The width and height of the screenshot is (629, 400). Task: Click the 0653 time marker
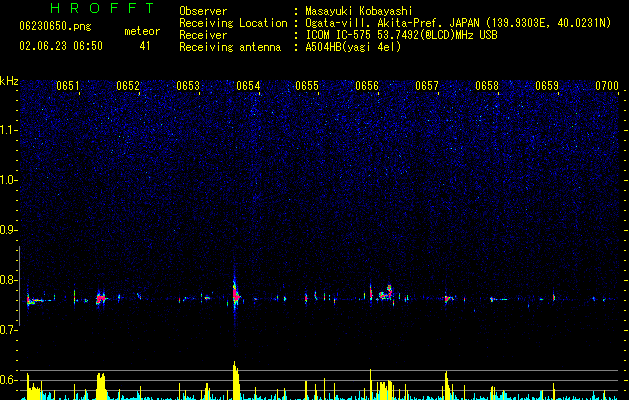(x=188, y=86)
